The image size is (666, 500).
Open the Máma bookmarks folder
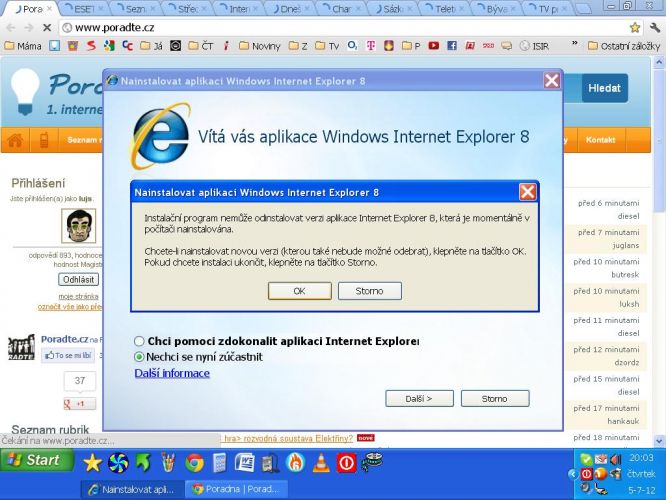23,45
